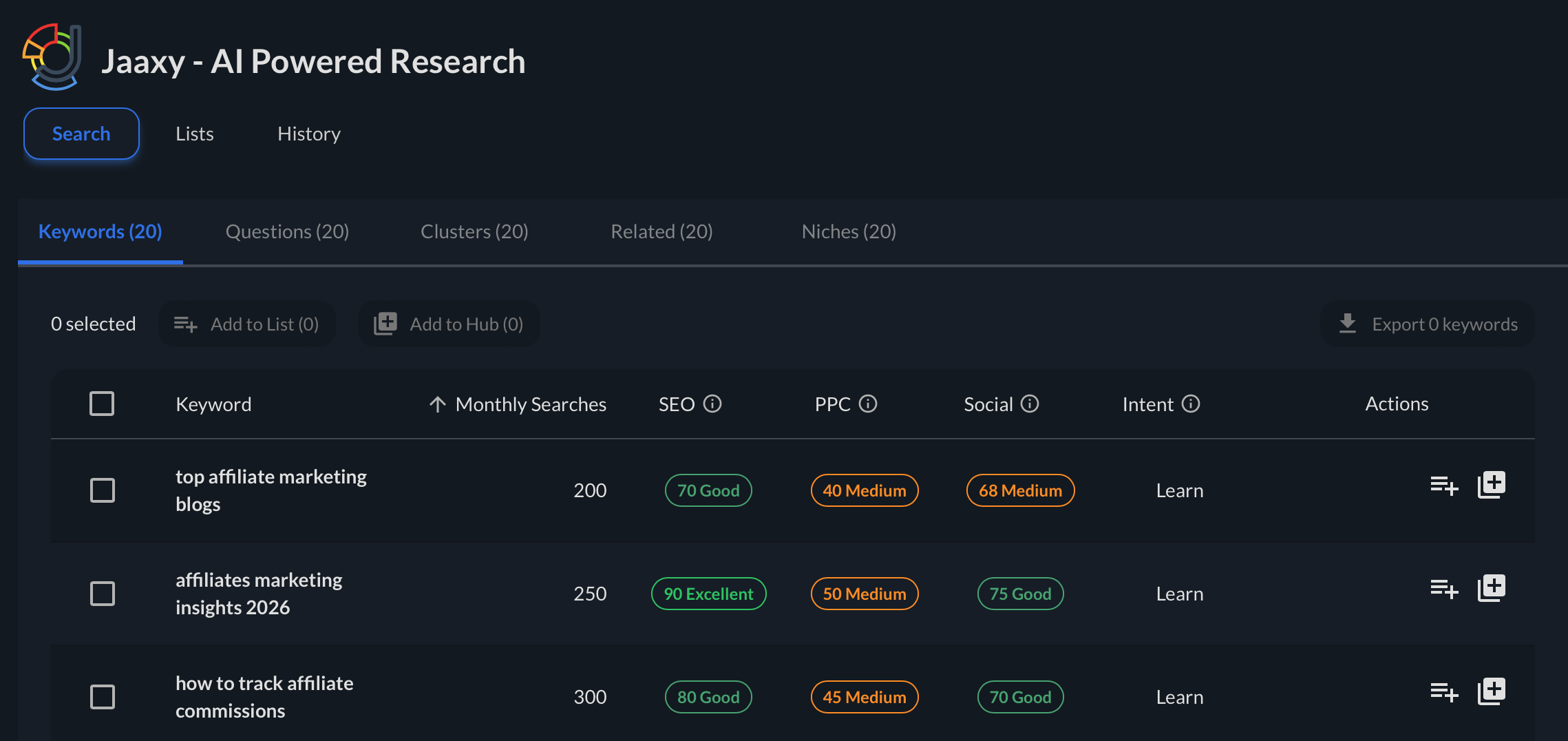Add 'affiliates marketing insights 2026' to hub icon
This screenshot has height=741, width=1568.
point(1492,588)
